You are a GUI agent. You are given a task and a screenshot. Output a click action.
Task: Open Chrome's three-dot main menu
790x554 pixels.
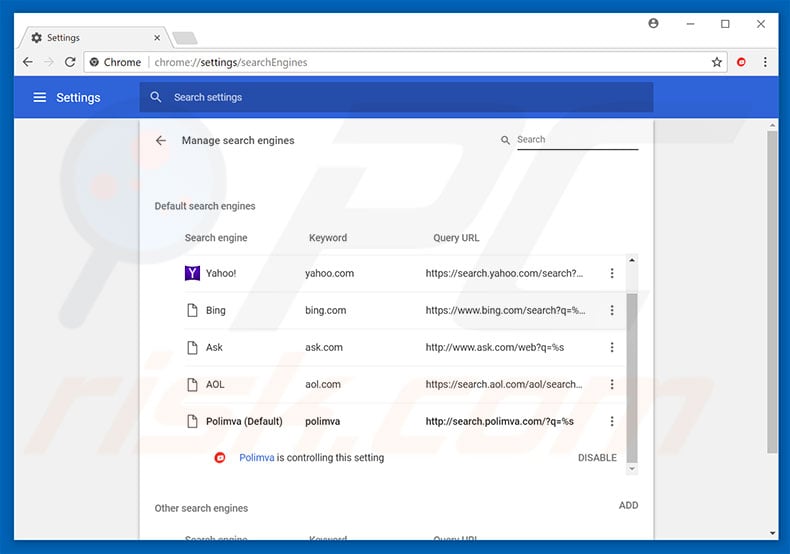[x=765, y=62]
